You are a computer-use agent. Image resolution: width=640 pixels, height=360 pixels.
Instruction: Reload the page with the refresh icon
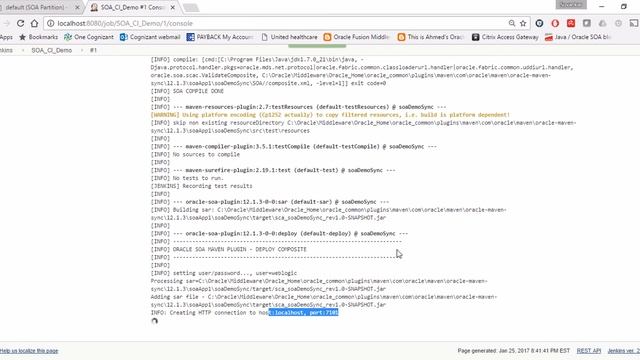20,23
